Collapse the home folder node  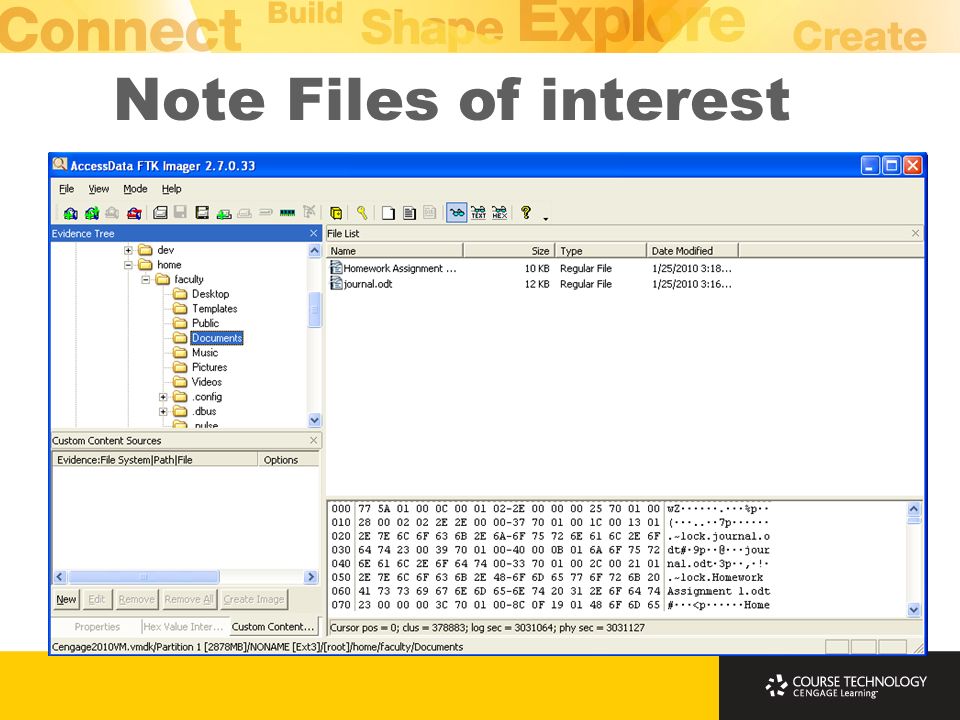click(x=128, y=264)
